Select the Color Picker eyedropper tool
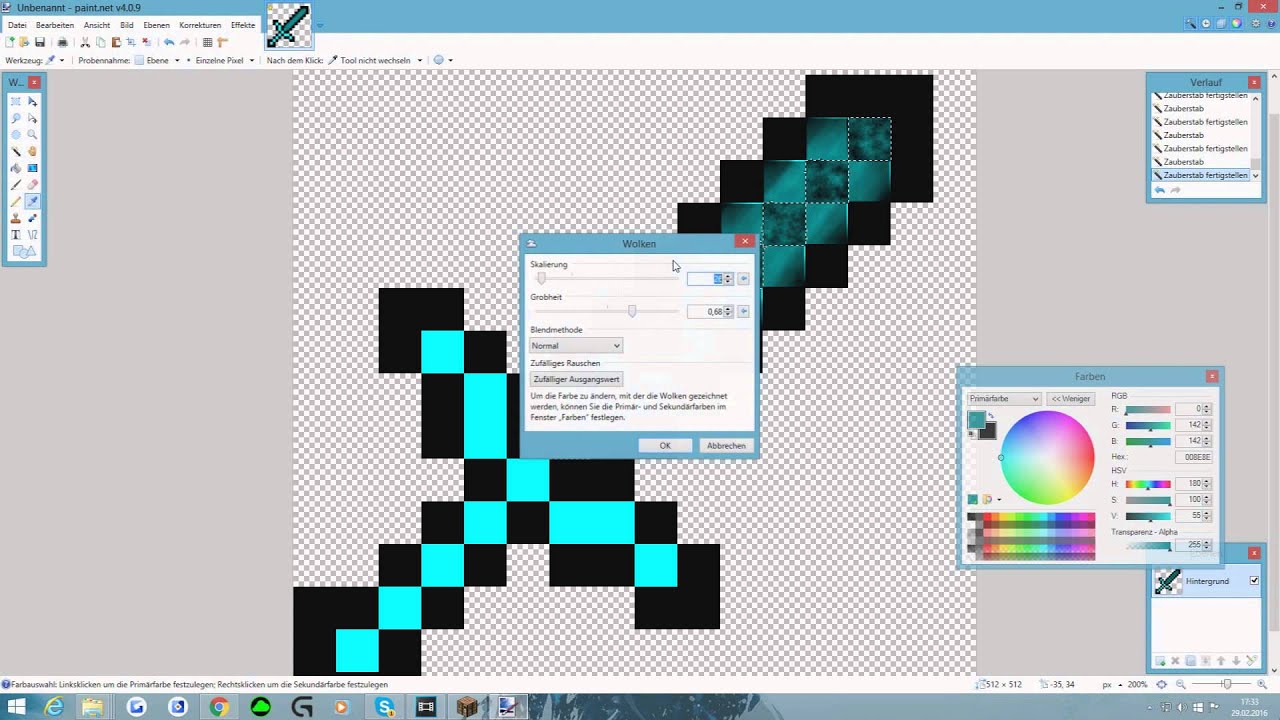This screenshot has height=720, width=1280. coord(33,201)
